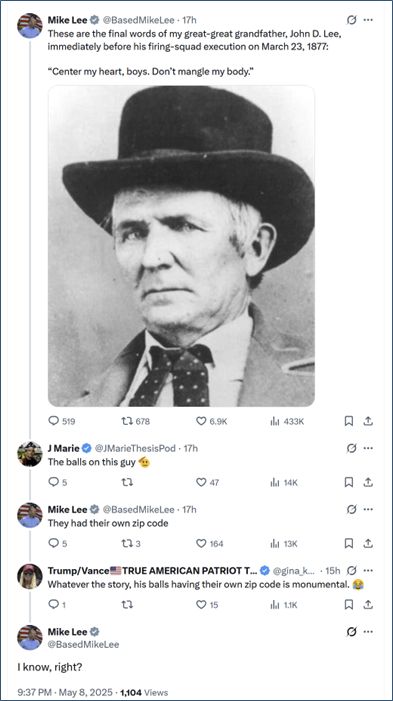Open John D. Lee portrait photo
The image size is (393, 701).
point(181,246)
